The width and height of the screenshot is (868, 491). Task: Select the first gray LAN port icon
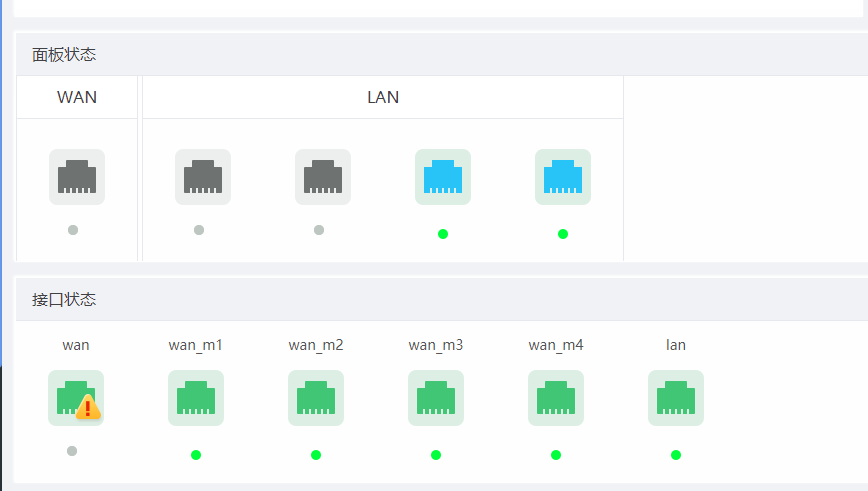click(202, 177)
